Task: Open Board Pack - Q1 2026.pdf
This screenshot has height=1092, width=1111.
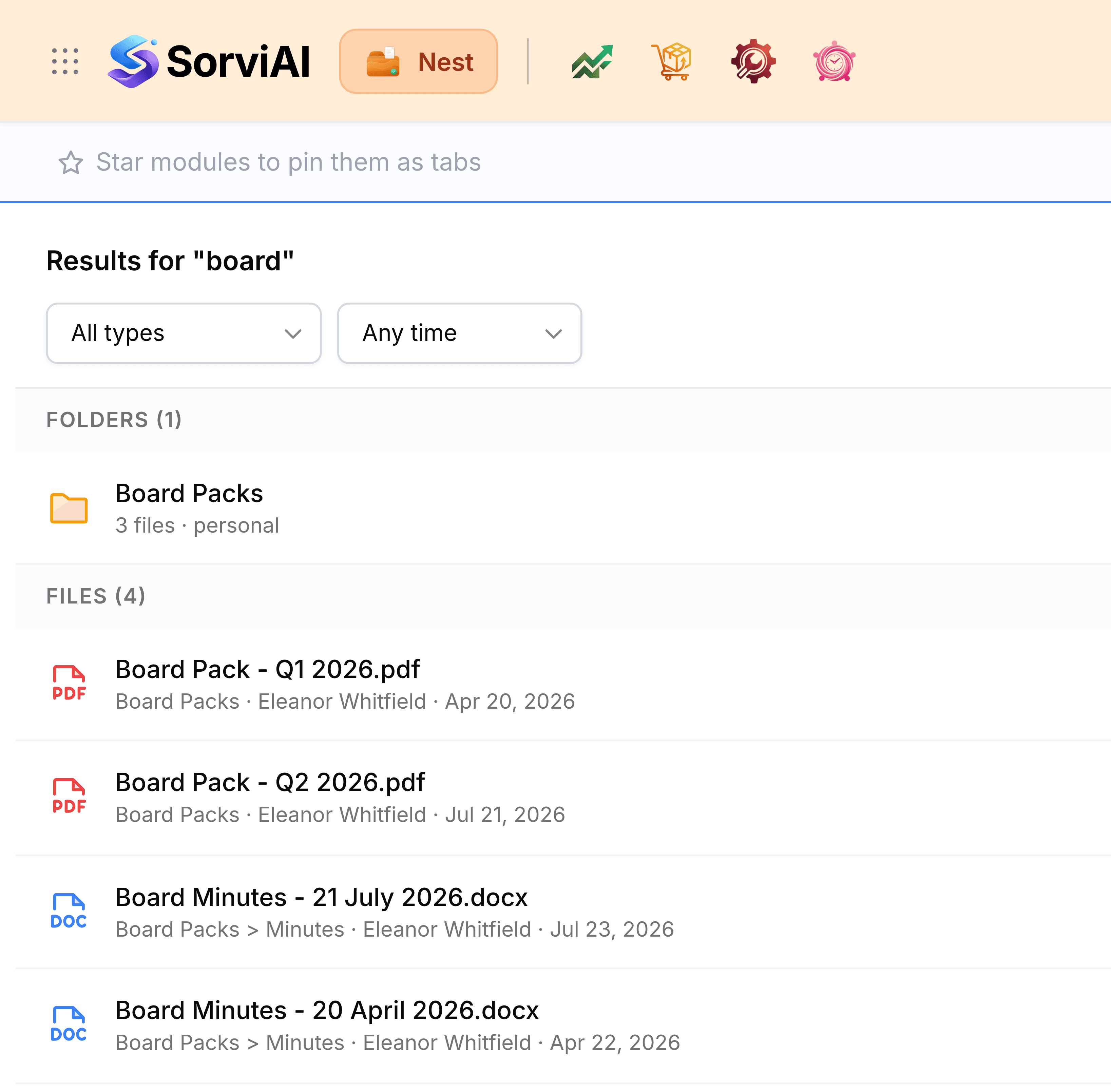Action: click(x=563, y=684)
